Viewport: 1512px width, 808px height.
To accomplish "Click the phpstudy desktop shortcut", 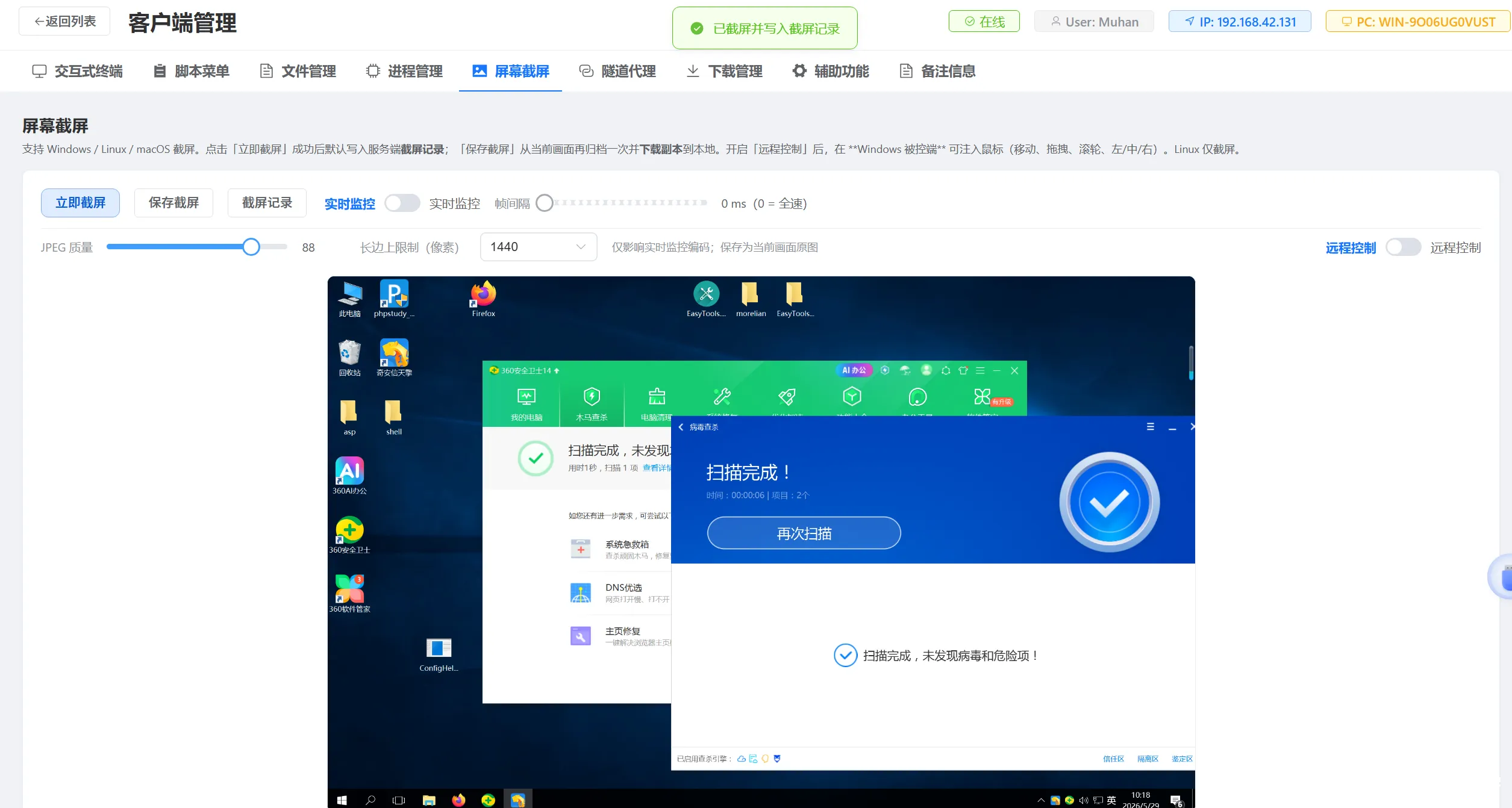I will point(394,299).
